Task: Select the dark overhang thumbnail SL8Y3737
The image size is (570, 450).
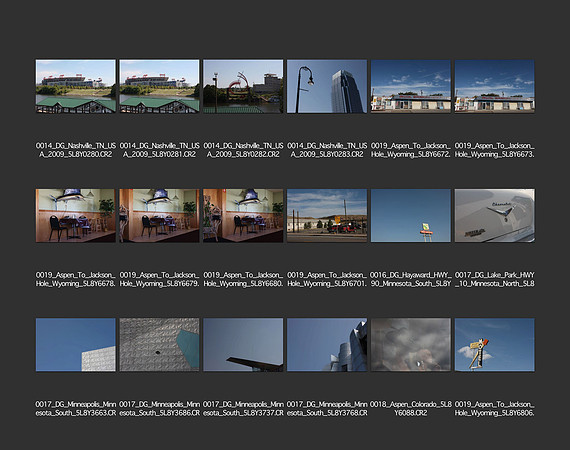Action: coord(243,345)
